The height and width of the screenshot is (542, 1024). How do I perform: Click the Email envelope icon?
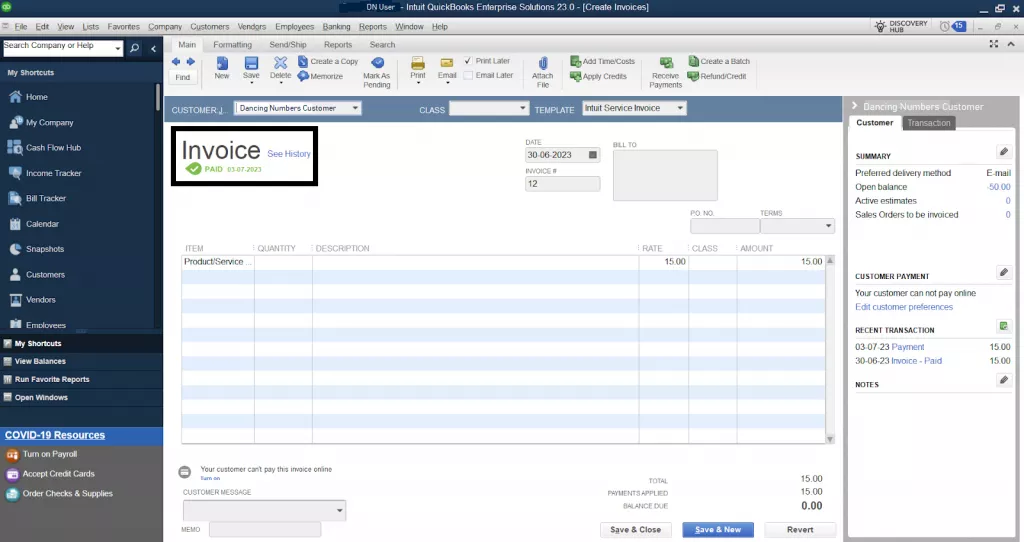coord(447,63)
